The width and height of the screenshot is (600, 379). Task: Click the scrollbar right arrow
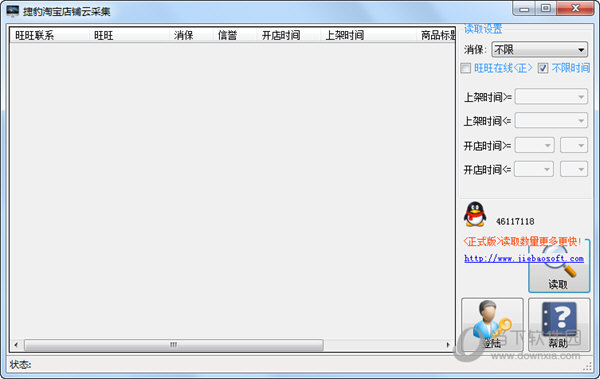448,345
